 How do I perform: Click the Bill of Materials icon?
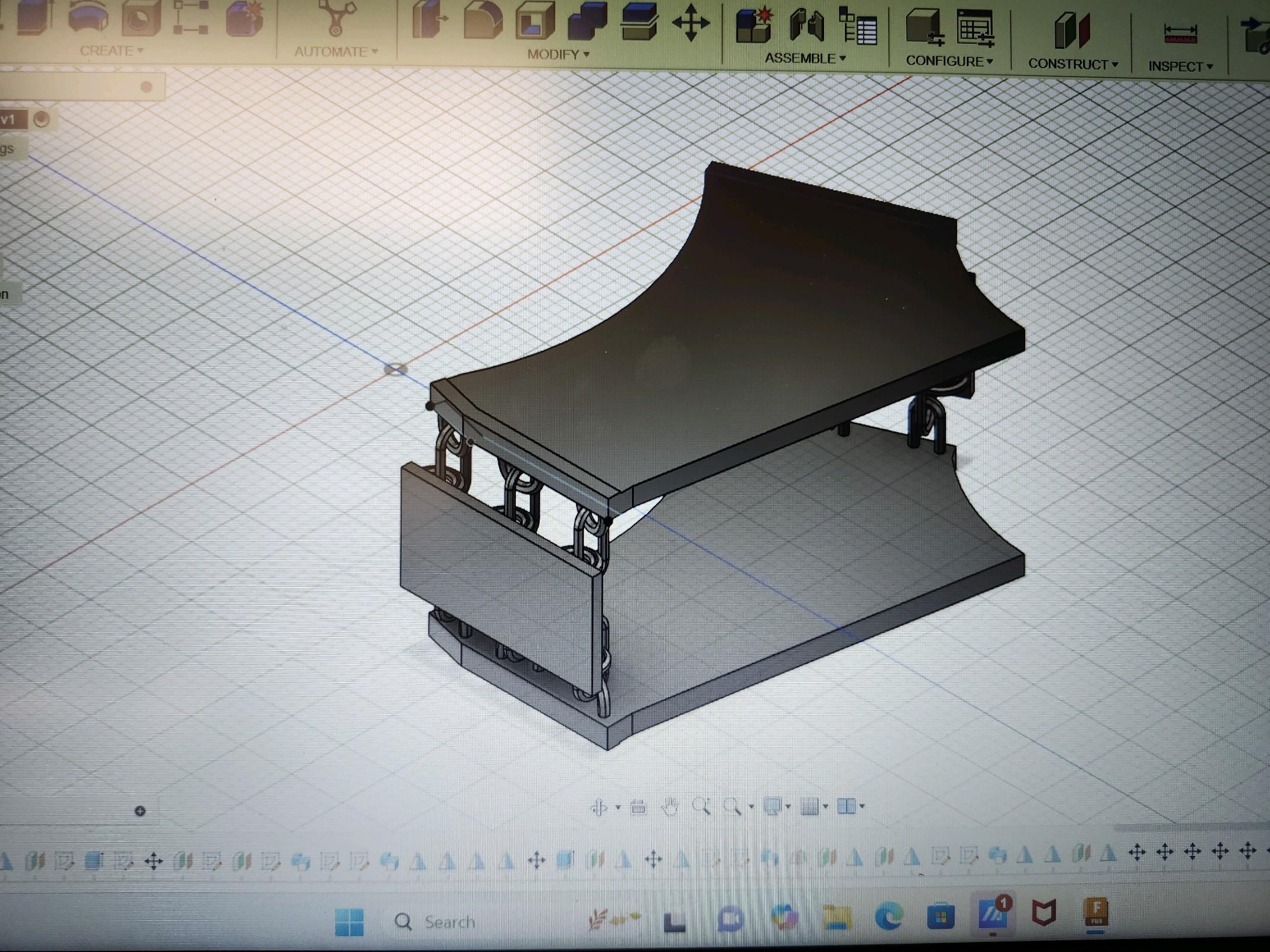coord(858,27)
